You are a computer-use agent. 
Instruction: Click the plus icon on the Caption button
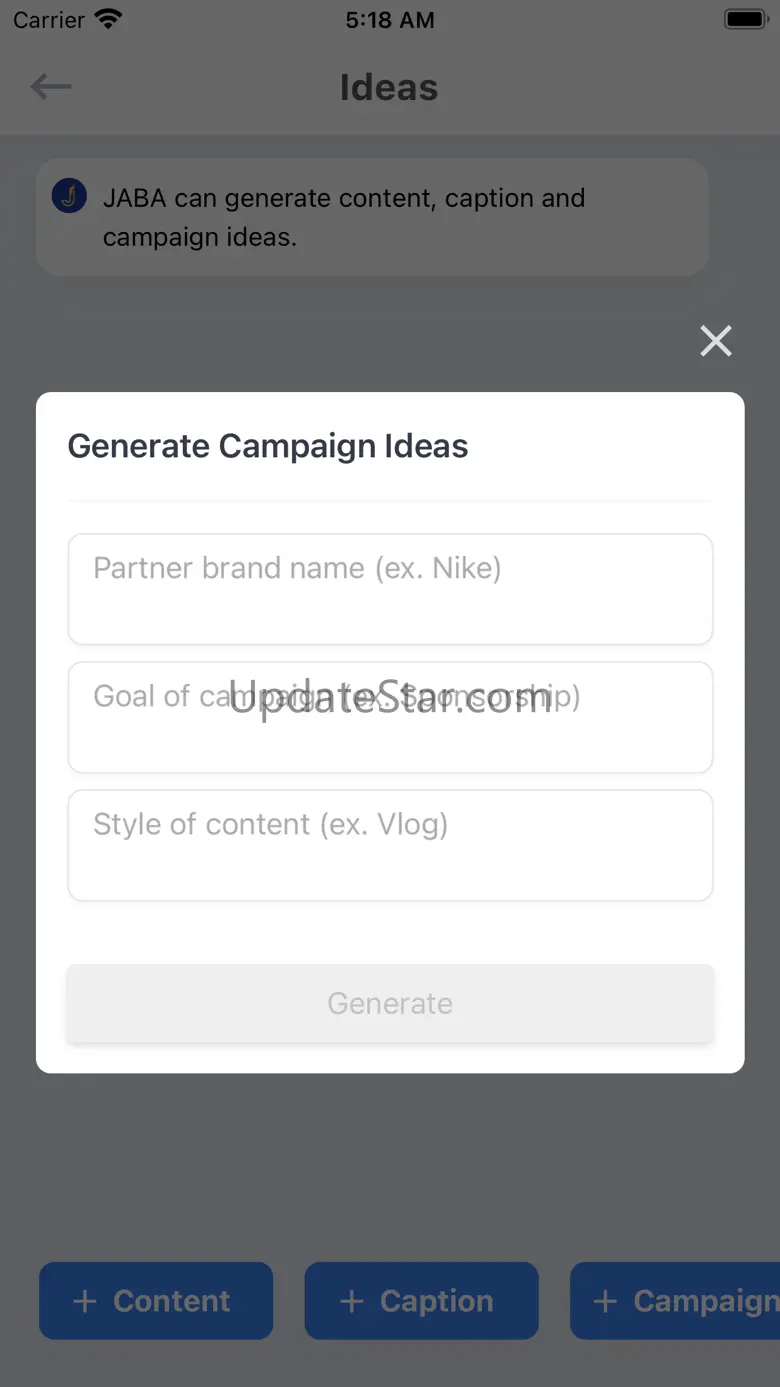click(352, 1301)
